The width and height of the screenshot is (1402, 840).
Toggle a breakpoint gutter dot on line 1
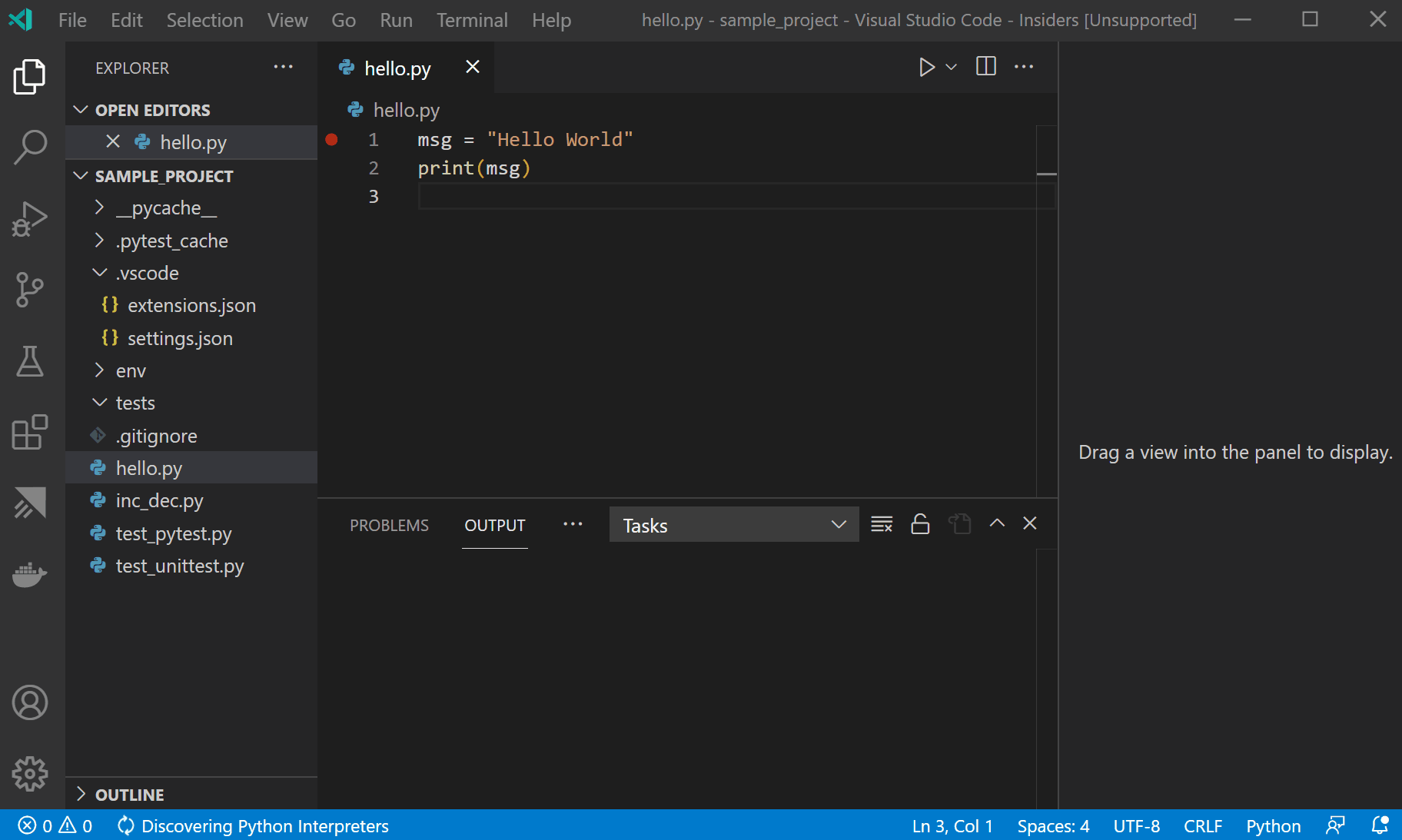(x=332, y=139)
